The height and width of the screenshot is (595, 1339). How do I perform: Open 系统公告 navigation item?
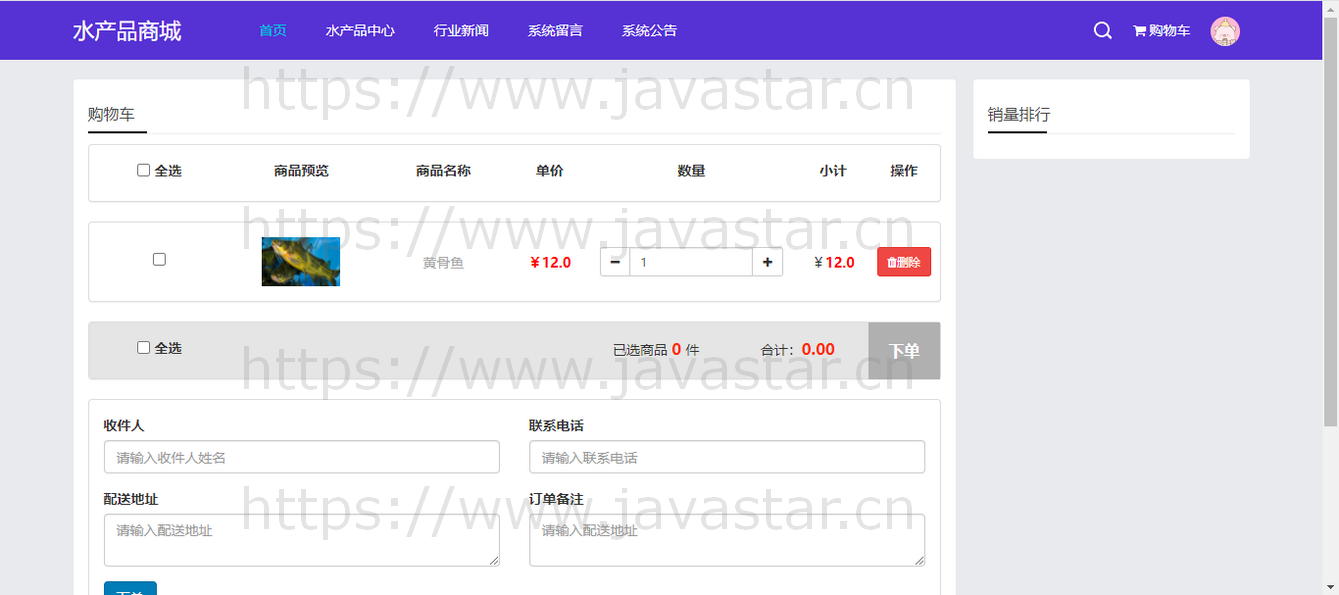click(649, 31)
